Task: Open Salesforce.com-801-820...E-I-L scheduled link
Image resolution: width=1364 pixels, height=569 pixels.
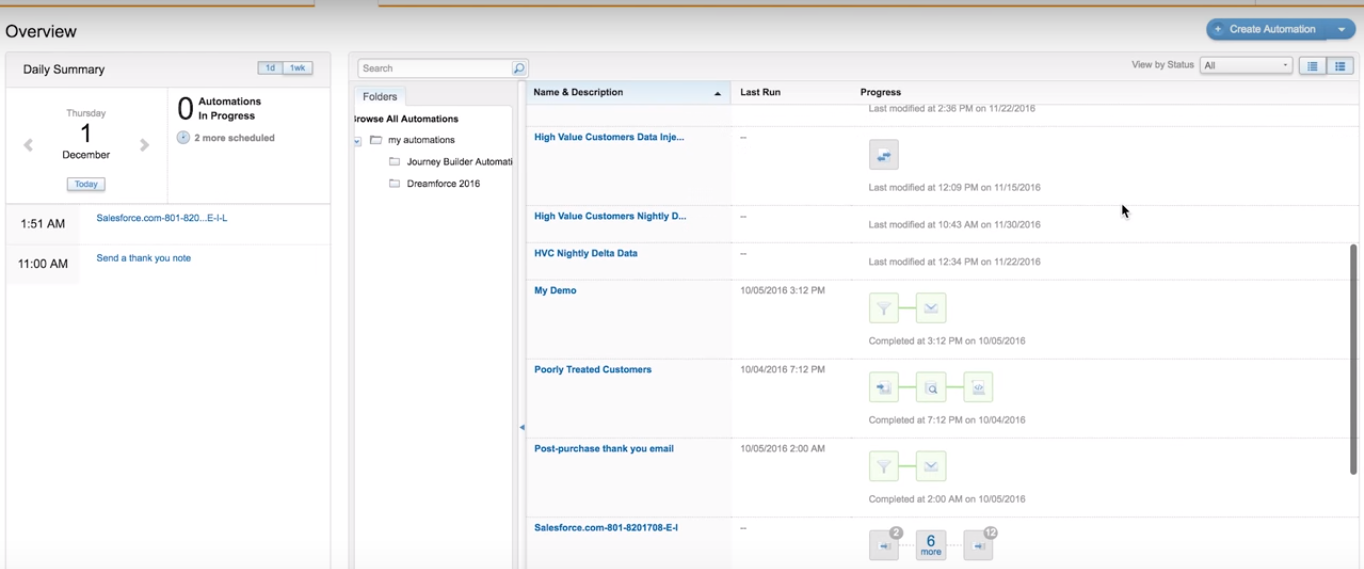Action: point(162,218)
